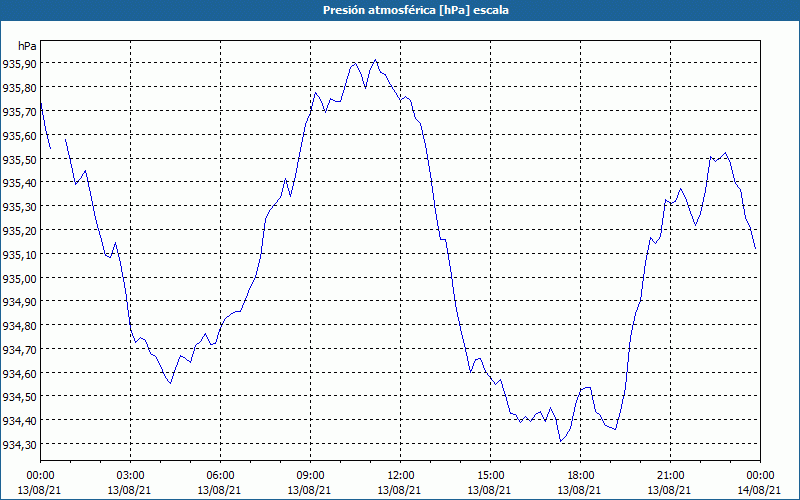The image size is (800, 500).
Task: Select the 935,90 axis value
Action: (x=19, y=64)
